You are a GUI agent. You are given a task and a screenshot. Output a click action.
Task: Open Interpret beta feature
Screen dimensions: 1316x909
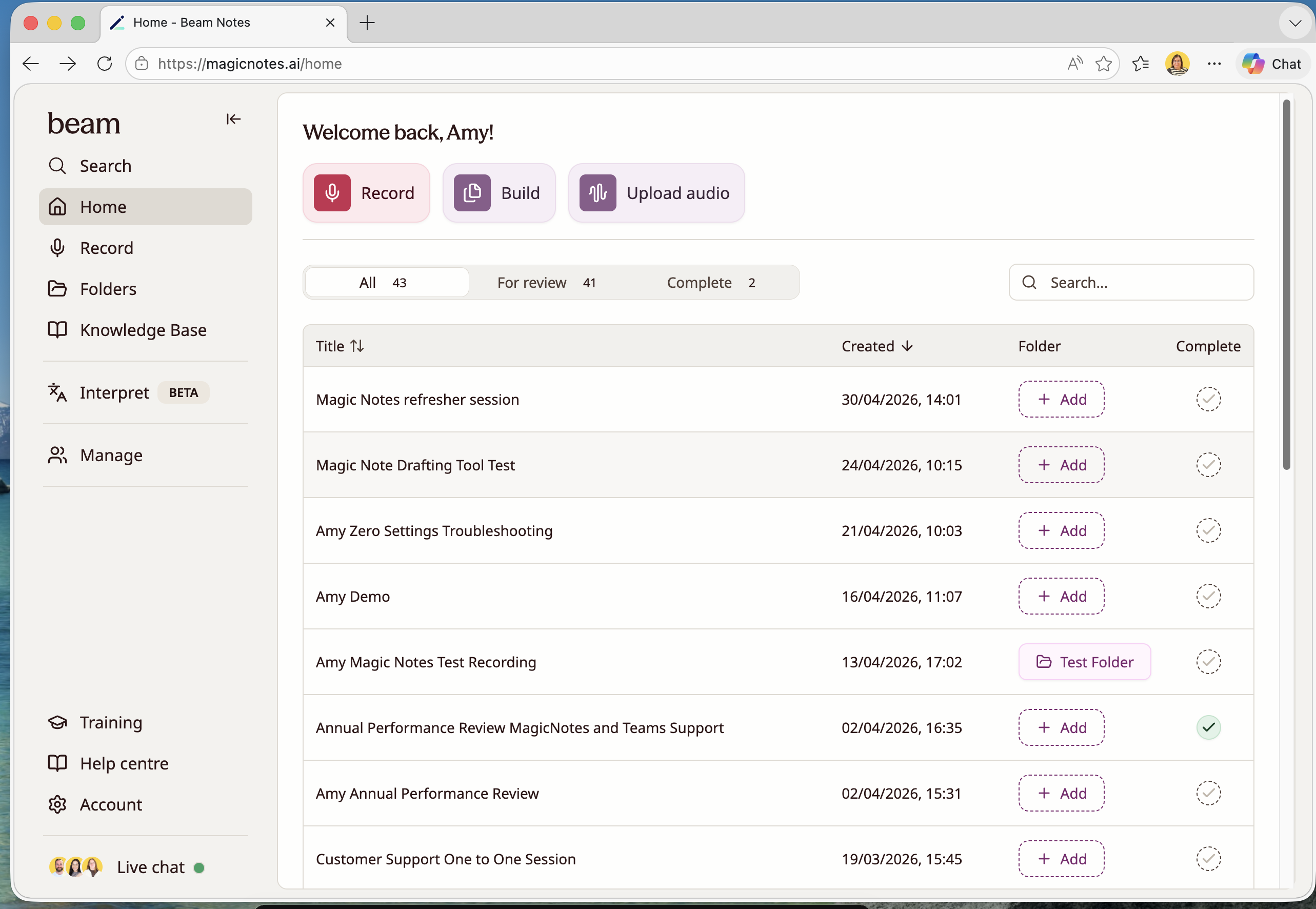(x=146, y=392)
